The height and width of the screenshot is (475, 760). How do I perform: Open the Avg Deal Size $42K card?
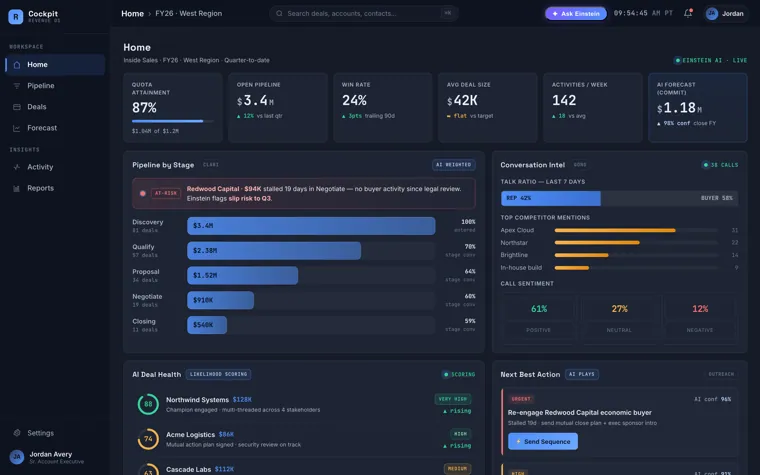488,108
